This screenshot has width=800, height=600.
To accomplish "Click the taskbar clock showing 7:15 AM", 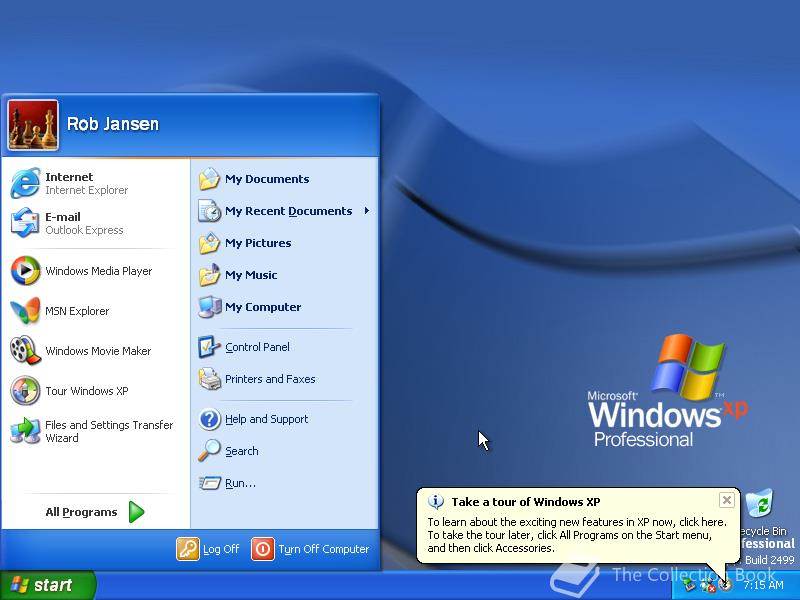I will click(x=763, y=585).
